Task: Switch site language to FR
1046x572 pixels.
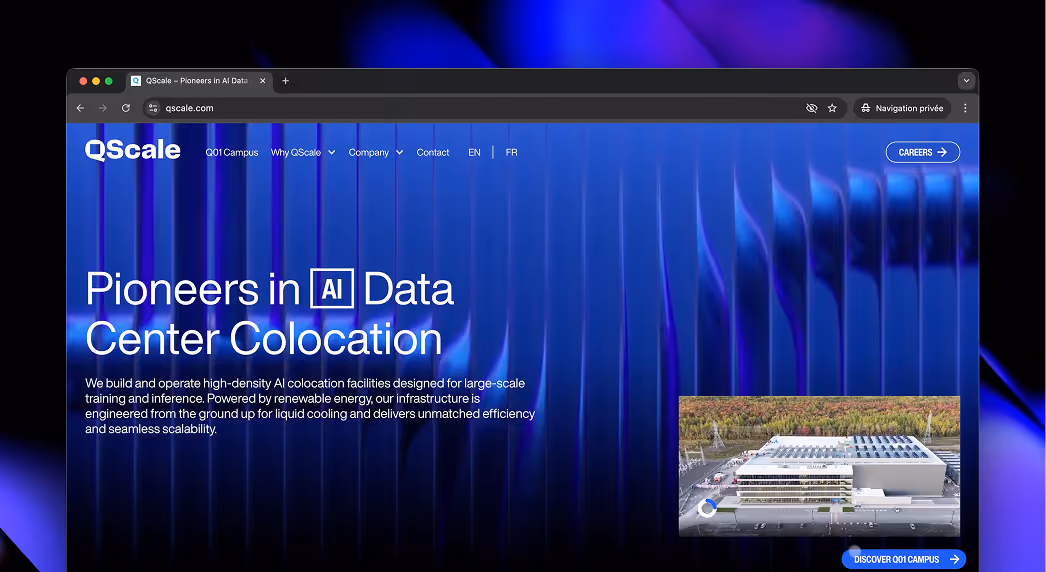Action: [512, 153]
